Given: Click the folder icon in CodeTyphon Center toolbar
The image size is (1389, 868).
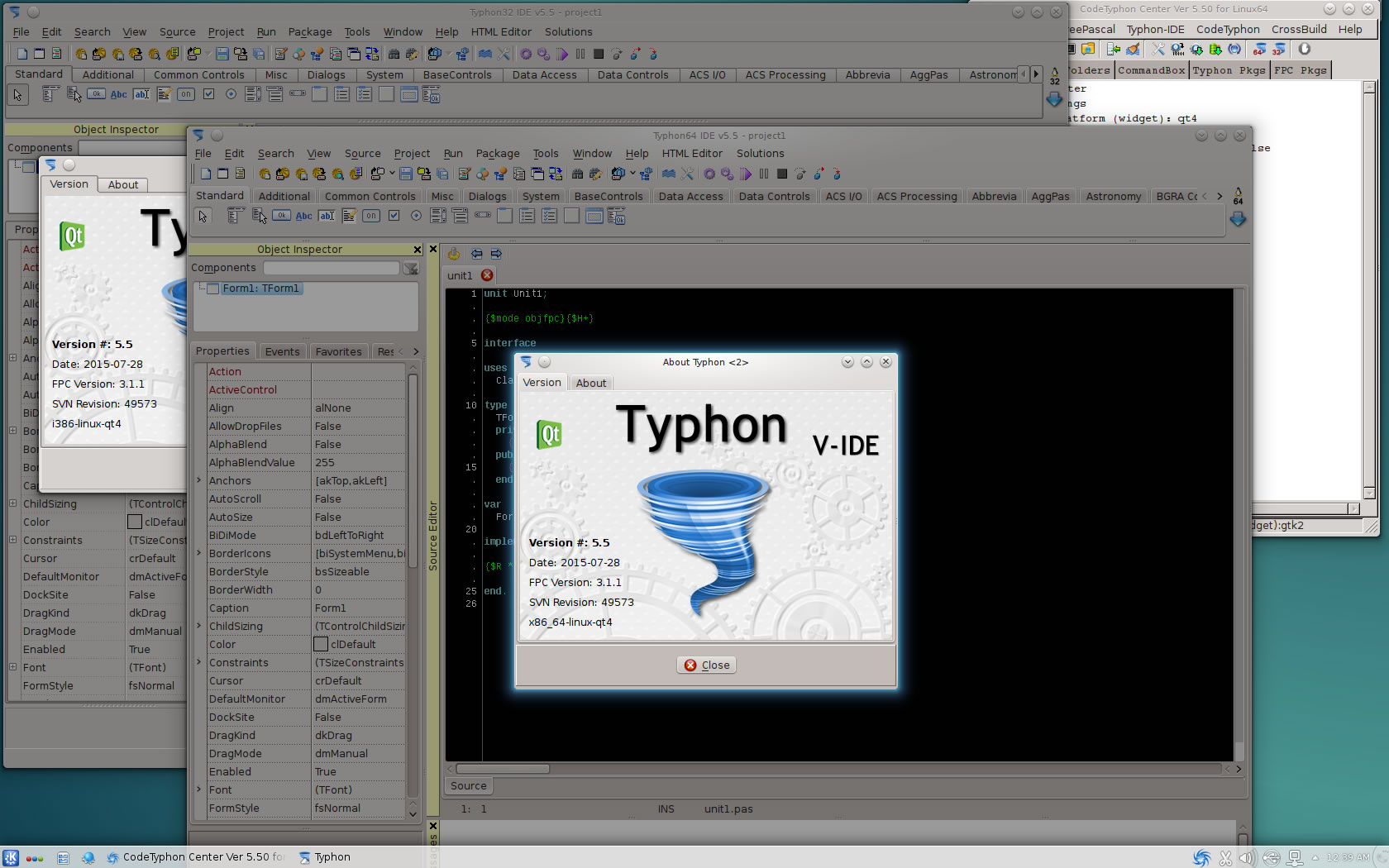Looking at the screenshot, I should 1088,50.
